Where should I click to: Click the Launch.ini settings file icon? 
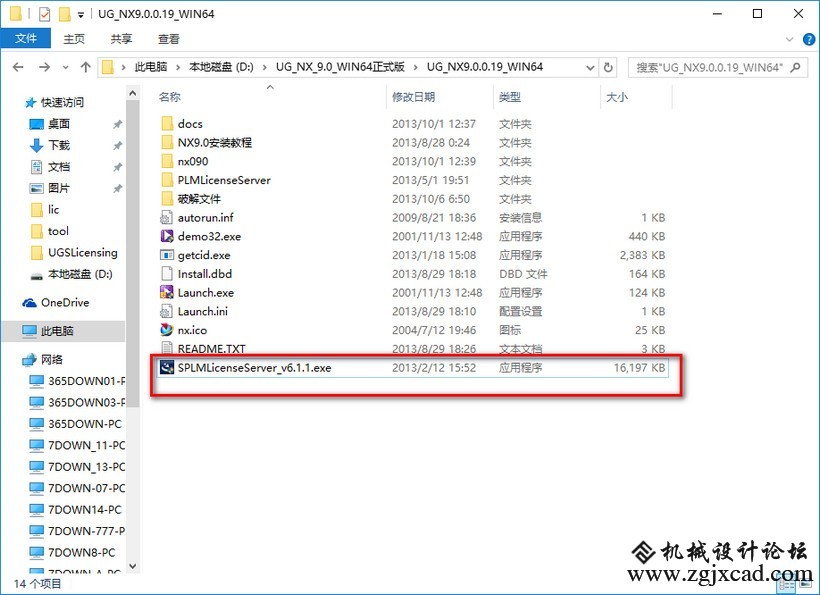point(167,311)
